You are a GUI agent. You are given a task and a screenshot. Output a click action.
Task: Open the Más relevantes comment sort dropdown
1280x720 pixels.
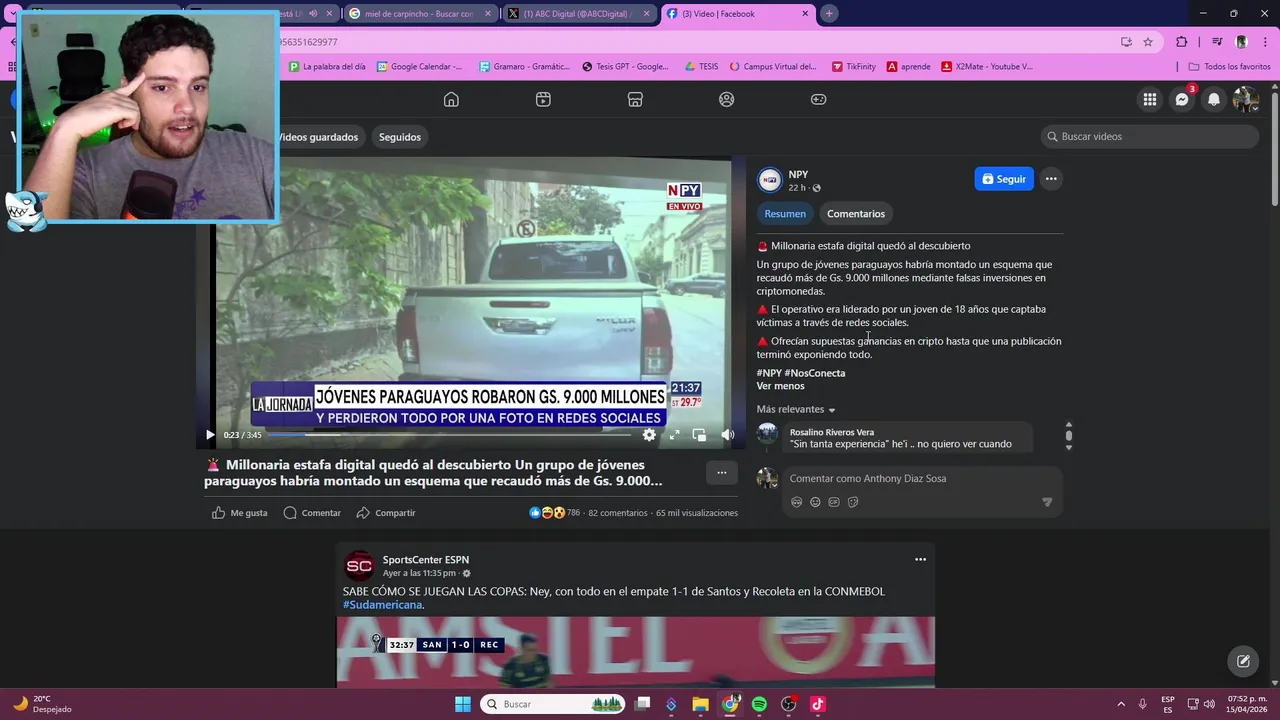click(796, 409)
